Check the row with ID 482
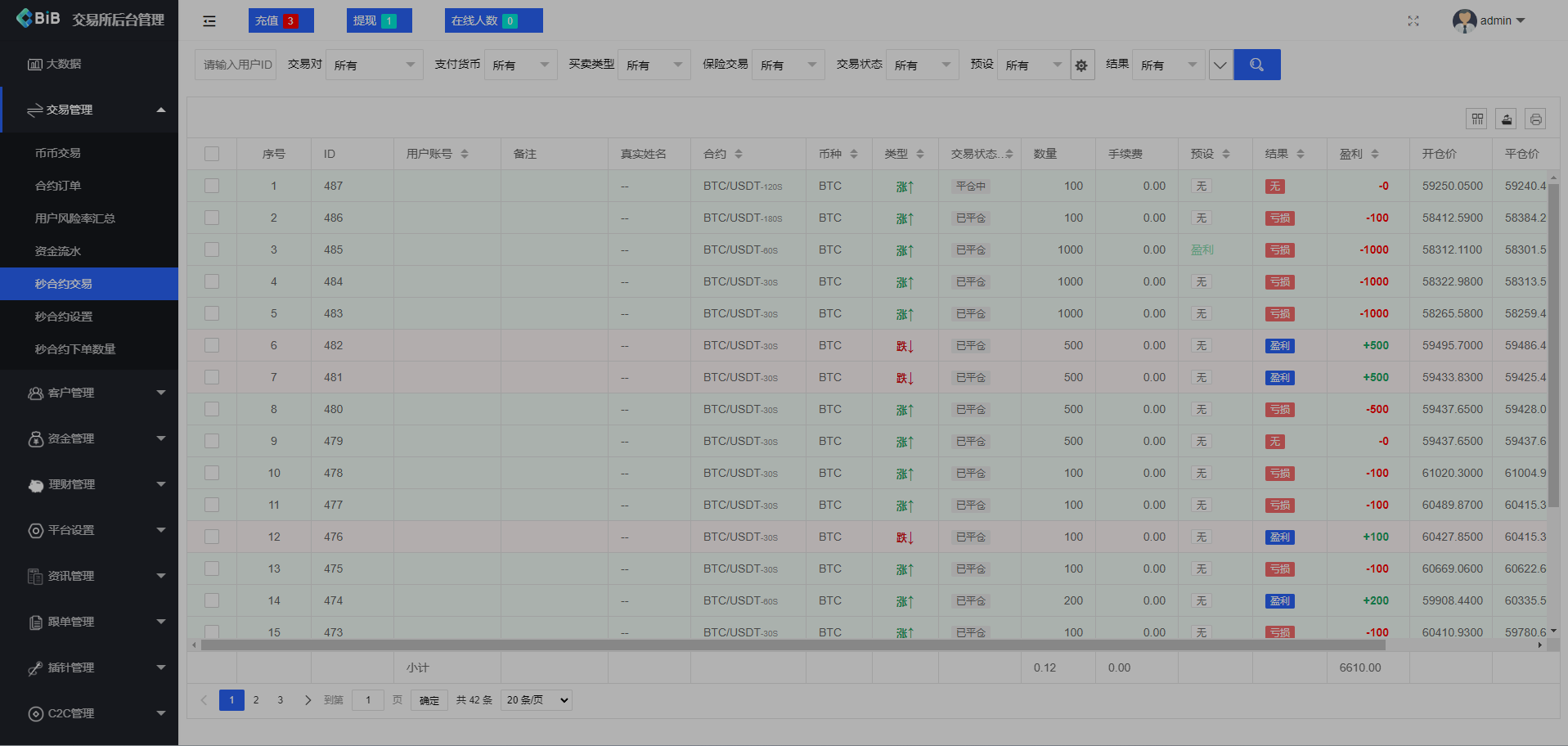This screenshot has width=1568, height=746. 212,345
